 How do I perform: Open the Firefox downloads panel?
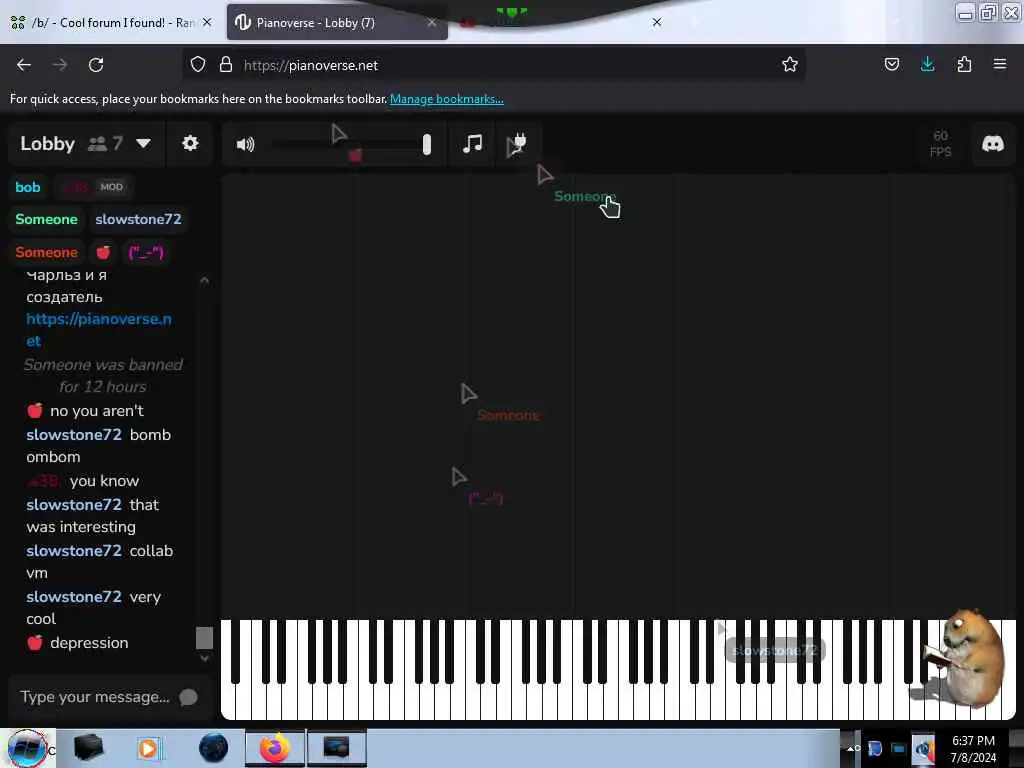[927, 64]
